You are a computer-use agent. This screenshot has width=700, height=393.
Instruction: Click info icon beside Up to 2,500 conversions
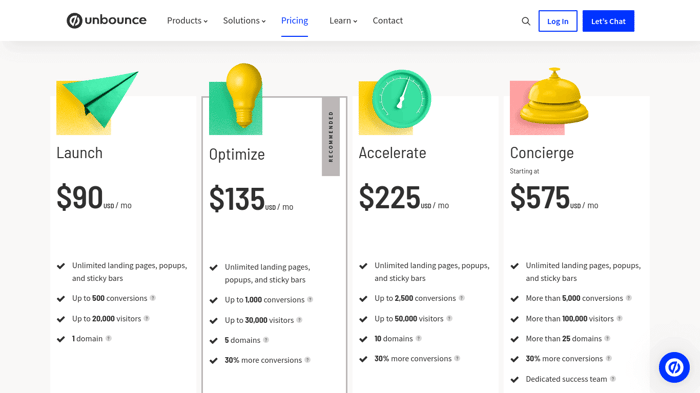[462, 298]
